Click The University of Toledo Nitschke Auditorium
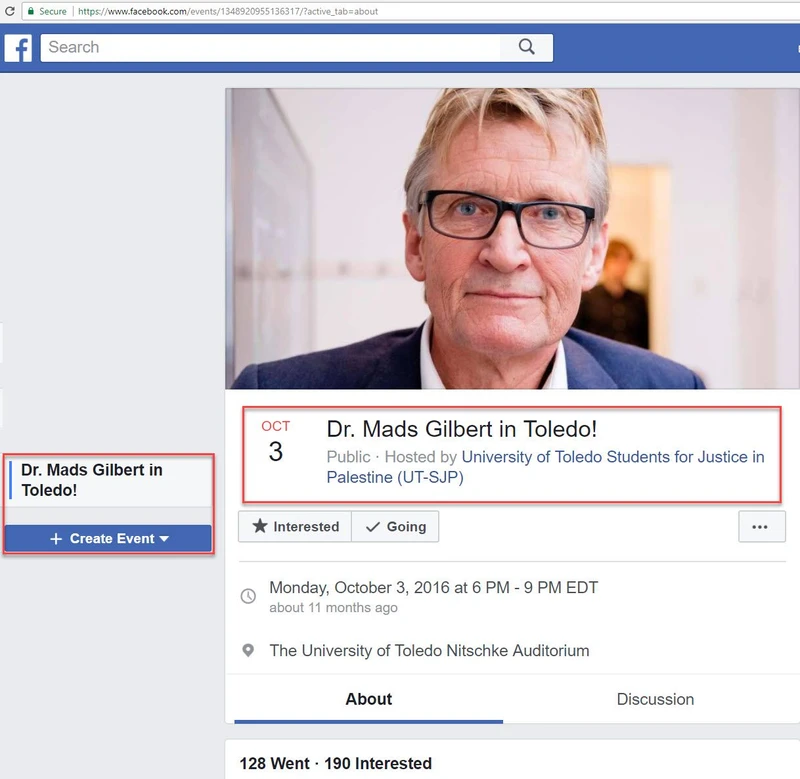Viewport: 800px width, 779px height. (429, 650)
